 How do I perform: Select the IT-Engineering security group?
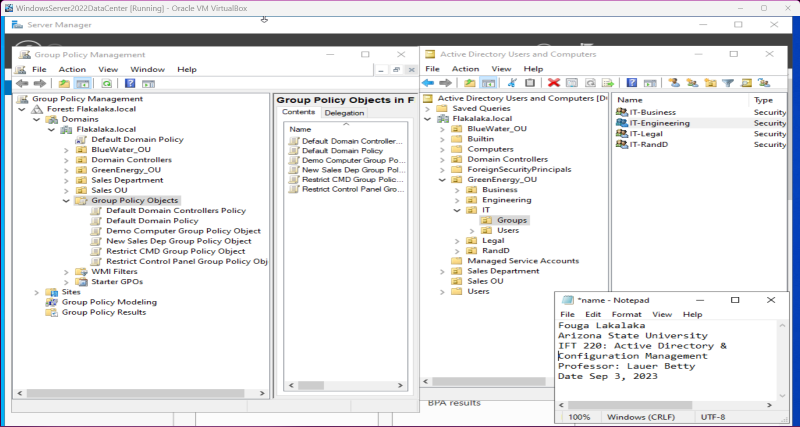(x=659, y=123)
